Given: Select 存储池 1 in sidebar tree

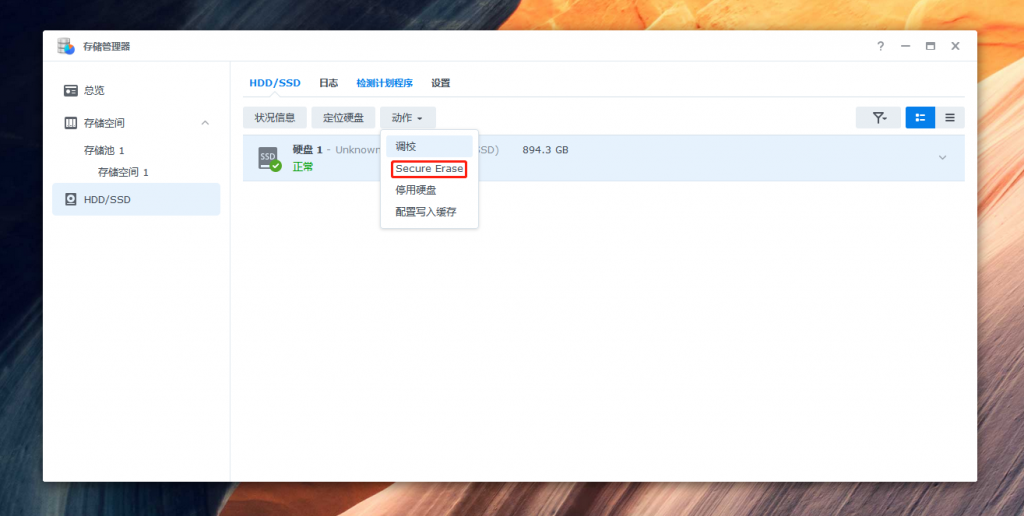Looking at the screenshot, I should tap(104, 150).
